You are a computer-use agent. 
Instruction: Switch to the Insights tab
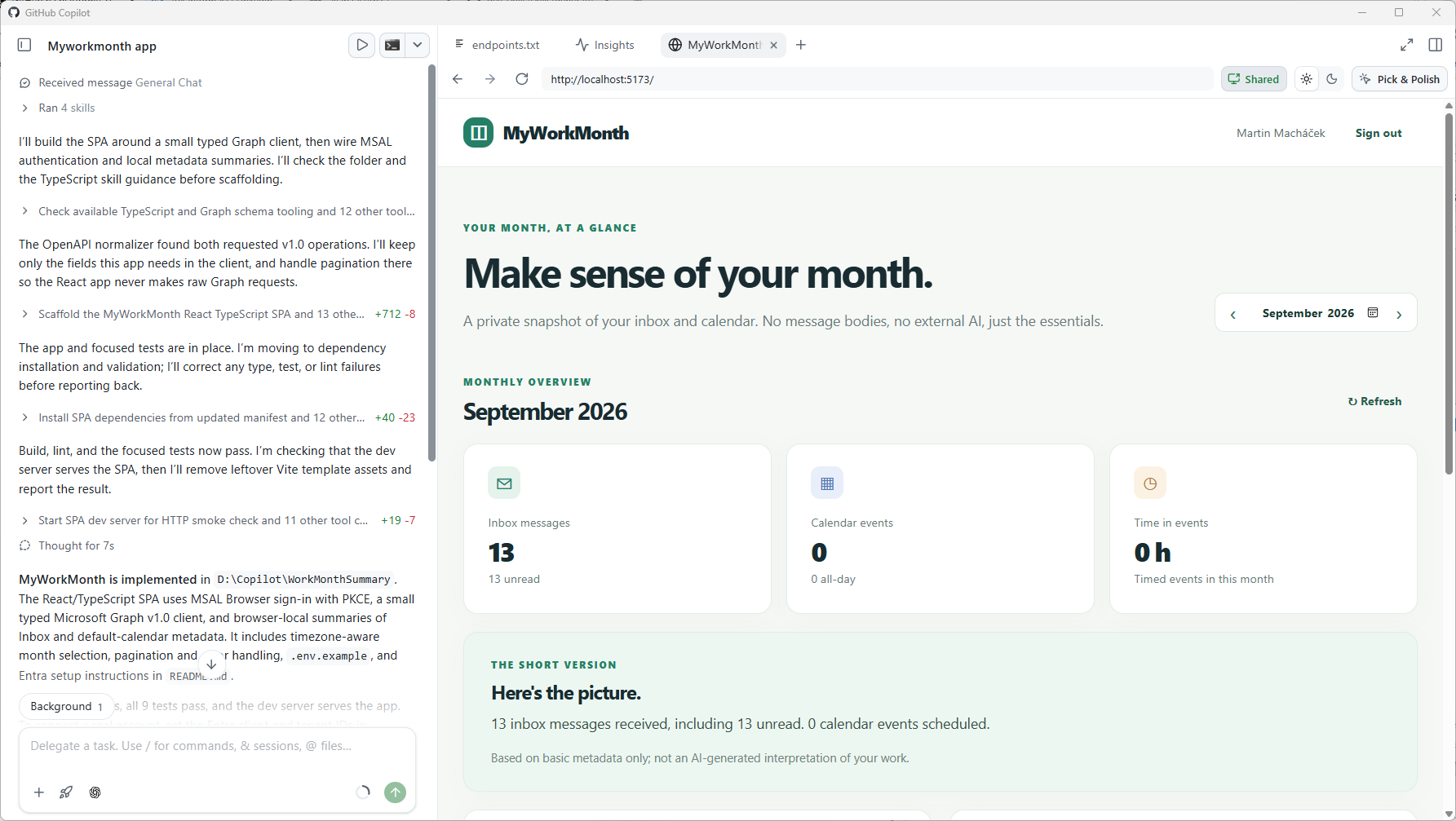(604, 45)
